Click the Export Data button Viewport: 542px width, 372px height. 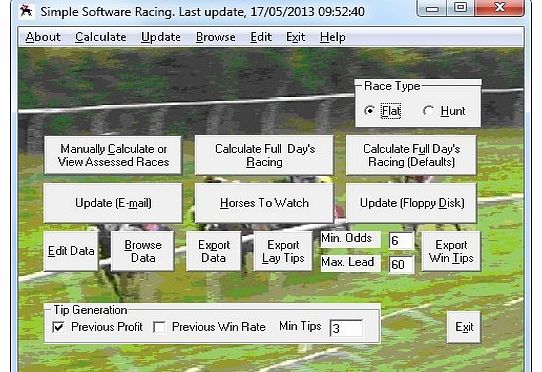click(x=214, y=251)
